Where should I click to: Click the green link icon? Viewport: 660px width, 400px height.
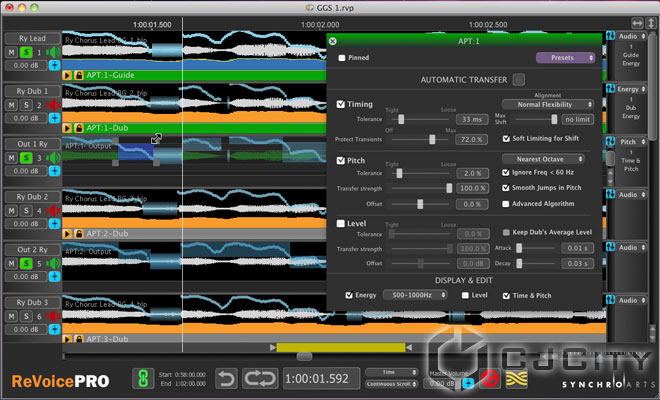143,378
